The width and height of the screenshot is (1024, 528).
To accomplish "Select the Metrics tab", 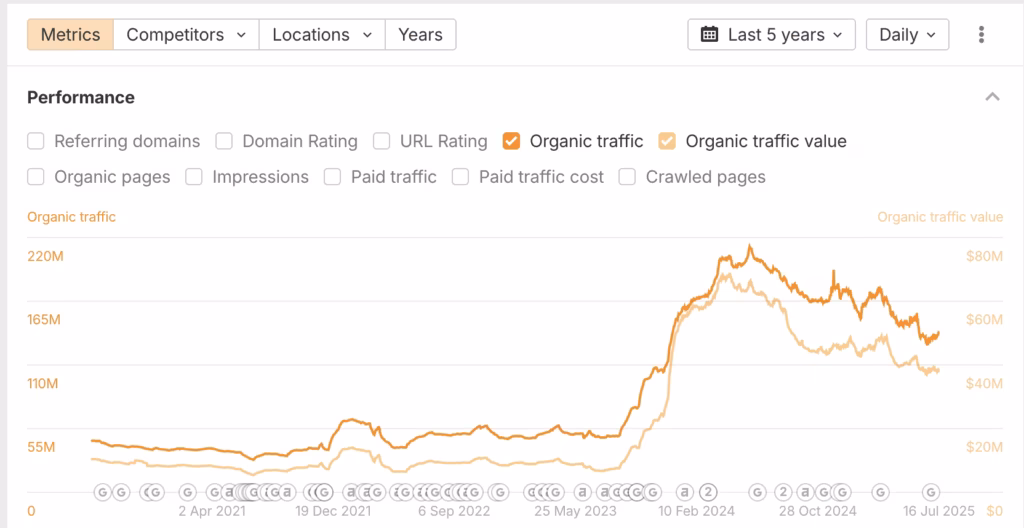I will [71, 35].
